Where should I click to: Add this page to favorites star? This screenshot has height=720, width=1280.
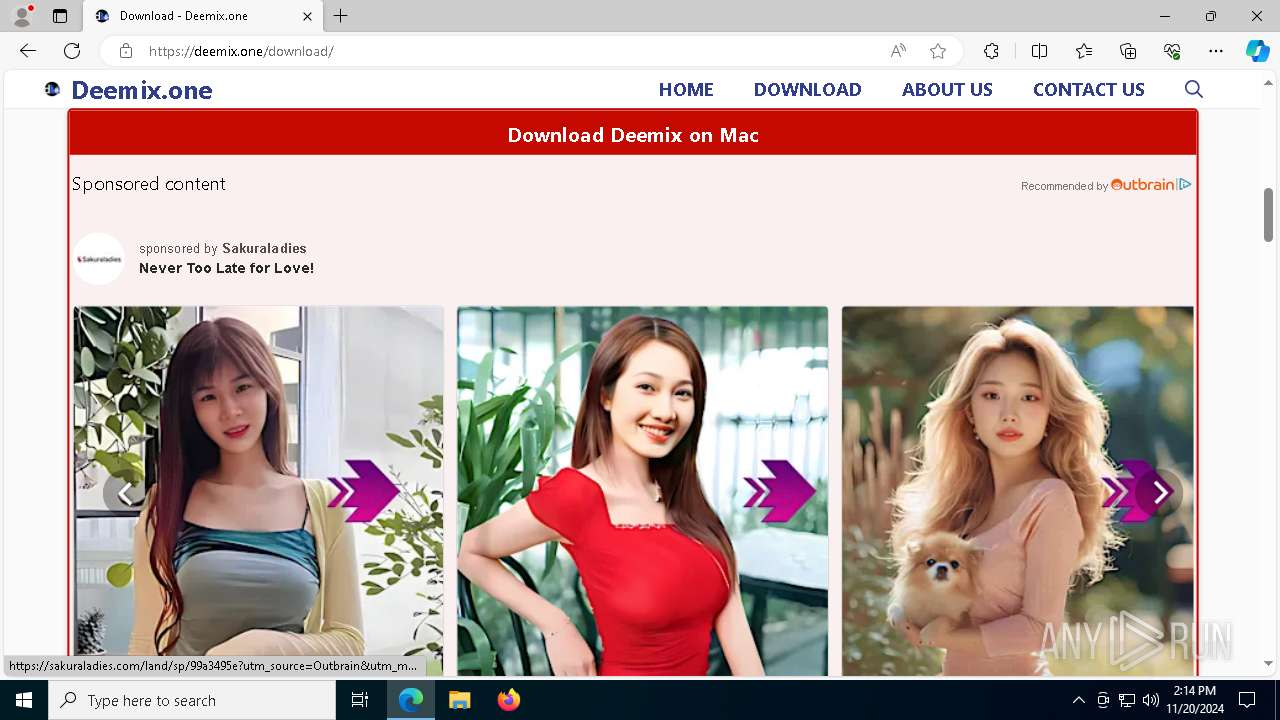[938, 51]
